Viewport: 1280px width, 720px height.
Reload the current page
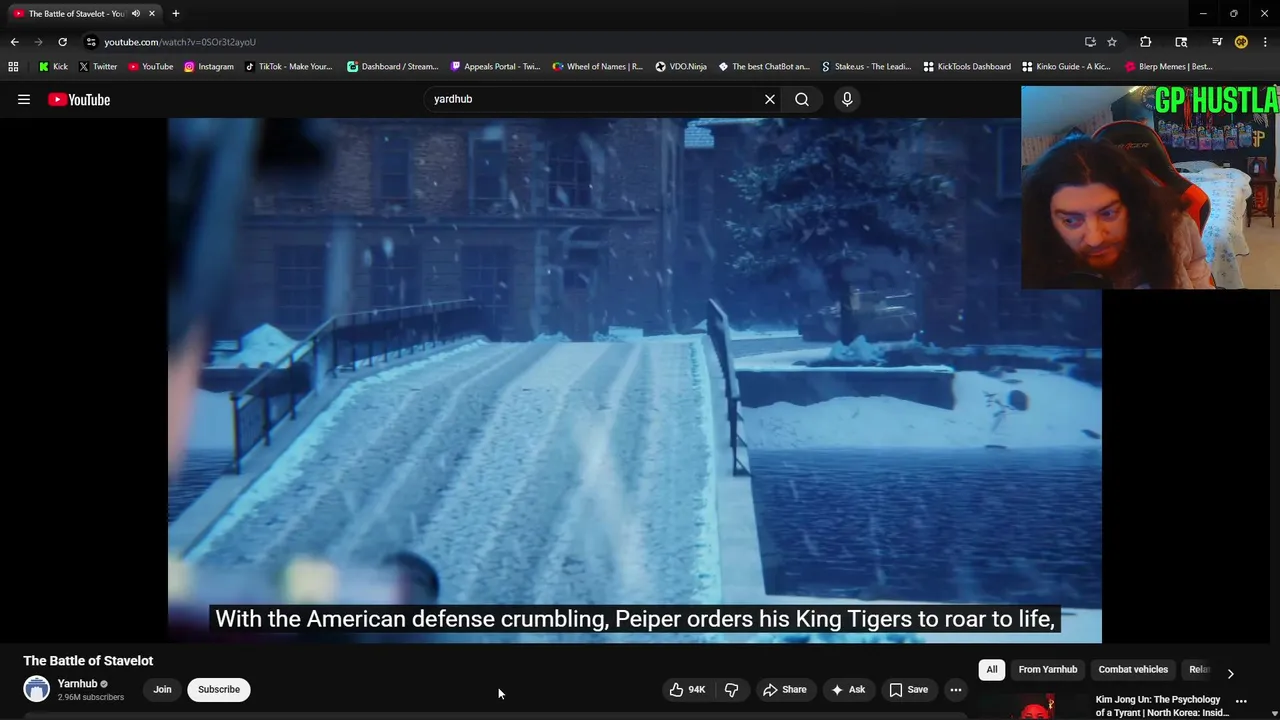[x=62, y=42]
